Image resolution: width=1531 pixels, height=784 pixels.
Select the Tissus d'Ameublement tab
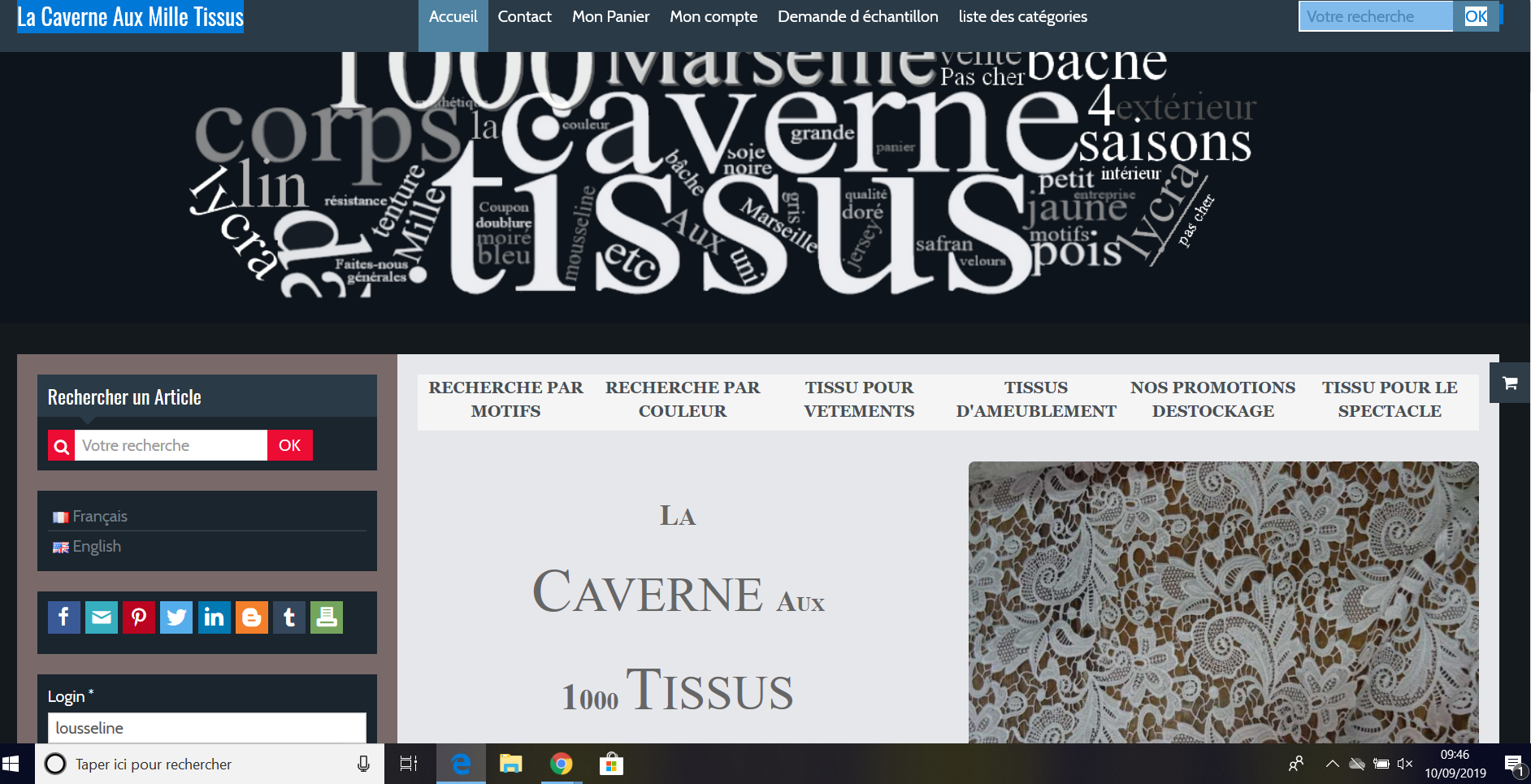click(1036, 399)
